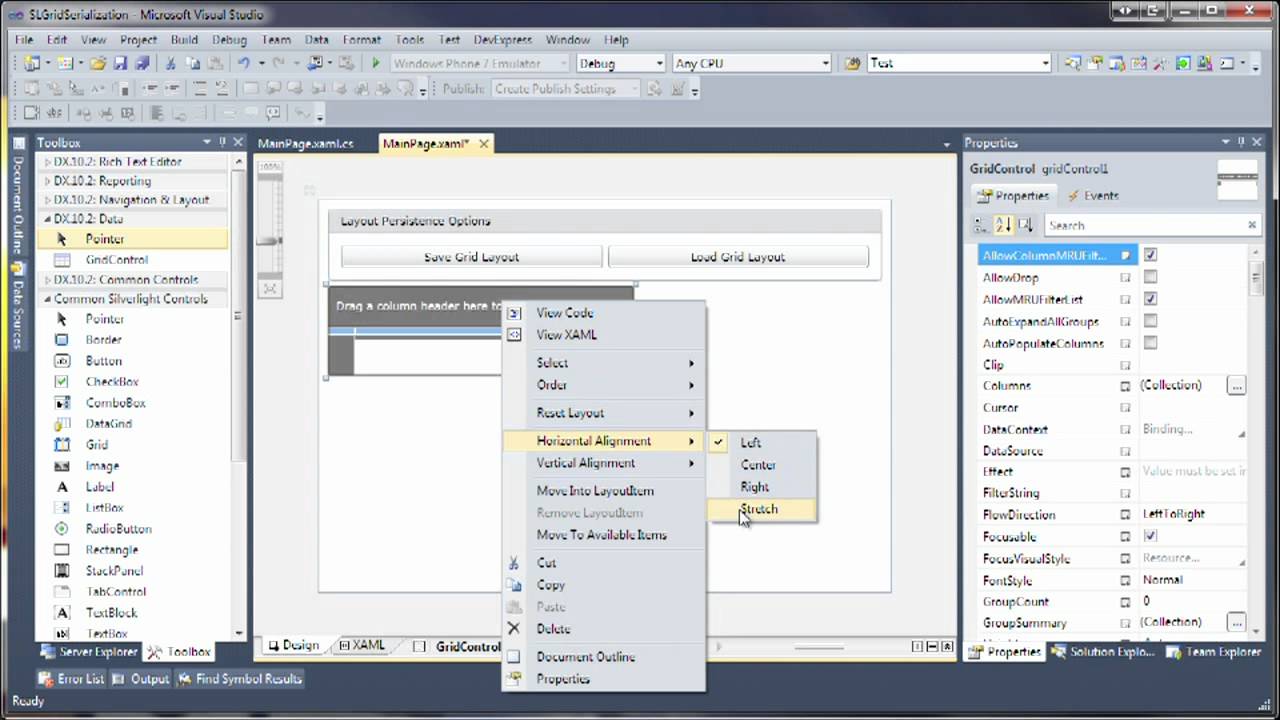
Task: Collapse the DX.10.2: Data toolbox group
Action: click(47, 219)
